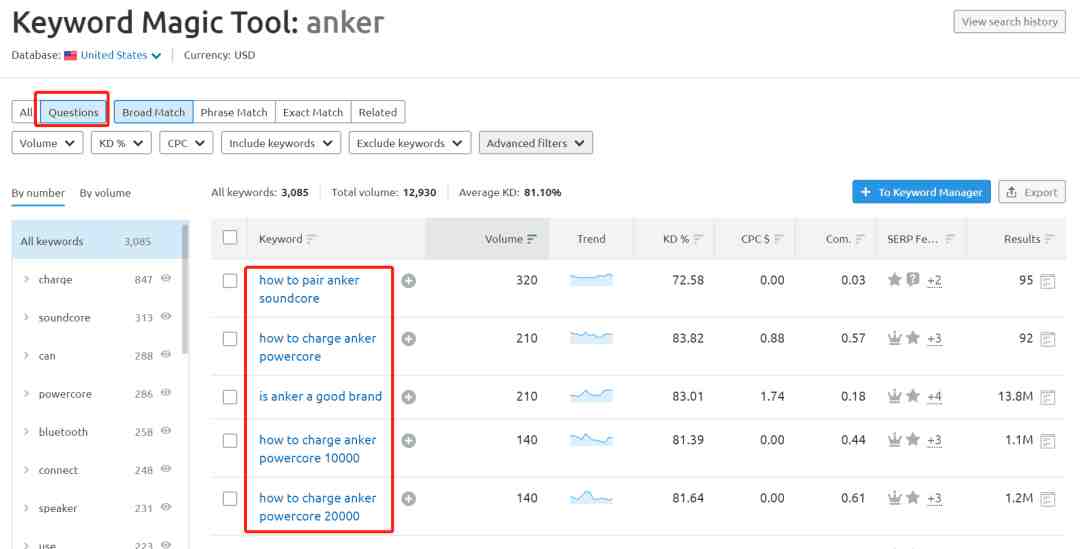
Task: Select 'All keywords' group in sidebar
Action: point(96,241)
